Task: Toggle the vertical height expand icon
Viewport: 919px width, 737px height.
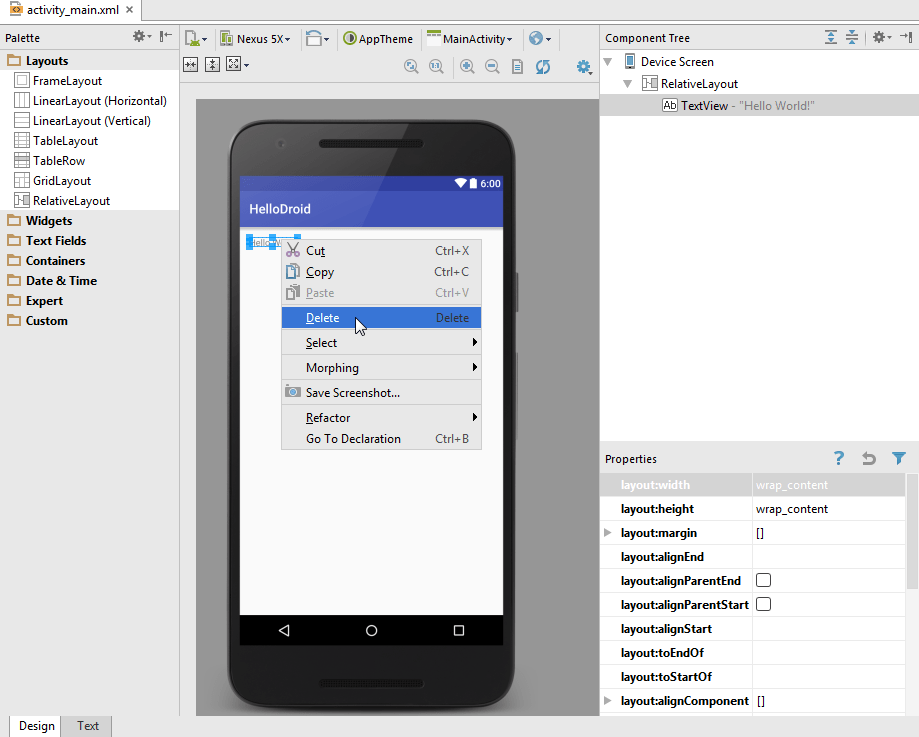Action: tap(212, 64)
